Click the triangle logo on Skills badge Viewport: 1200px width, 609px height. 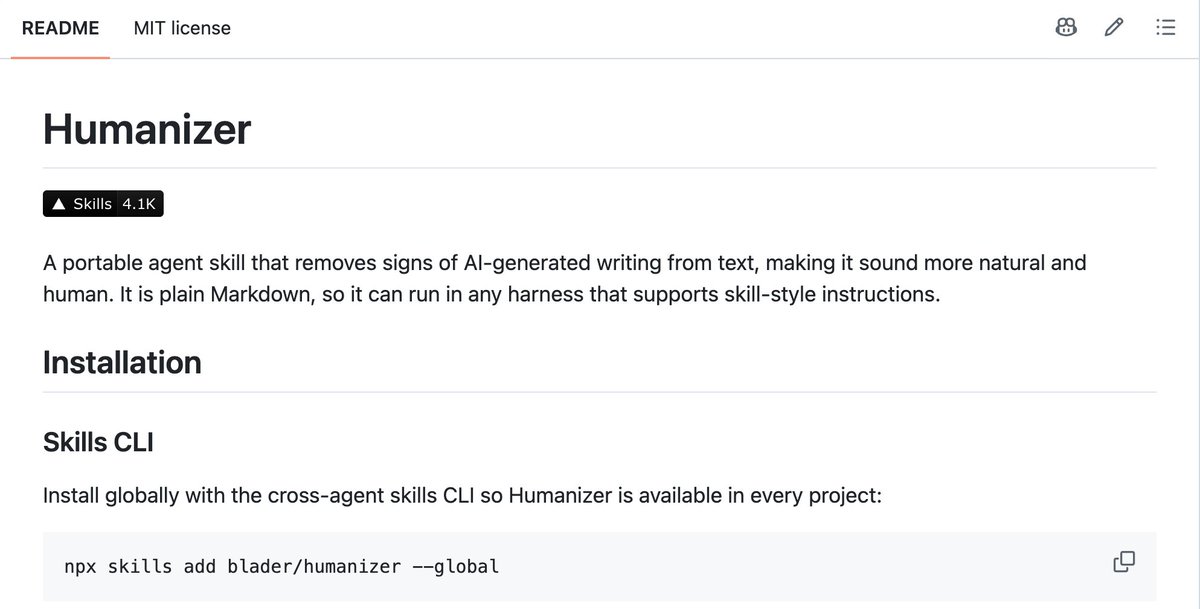coord(58,204)
